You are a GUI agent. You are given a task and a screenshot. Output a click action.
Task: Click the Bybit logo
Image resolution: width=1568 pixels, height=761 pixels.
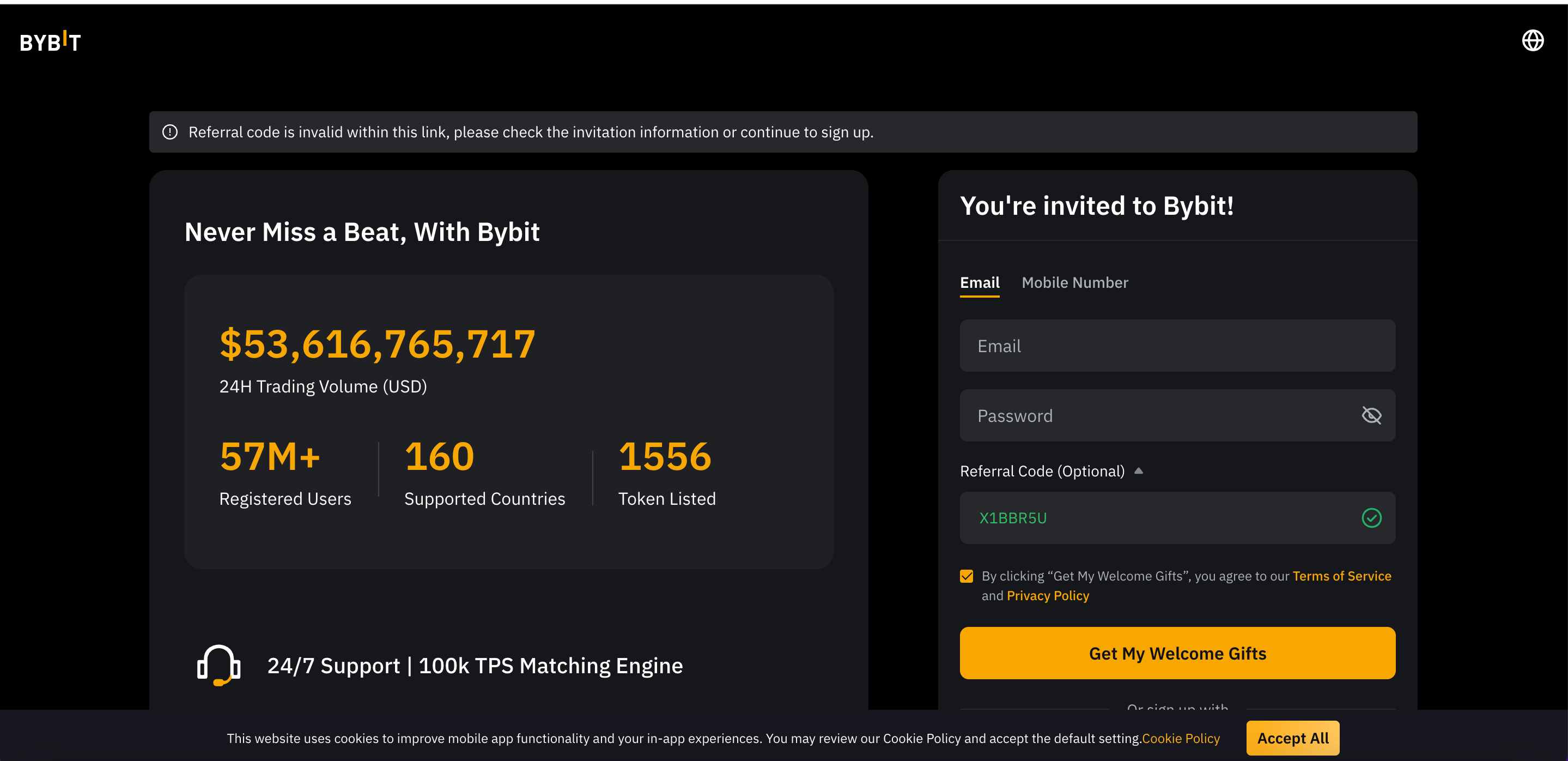(50, 42)
